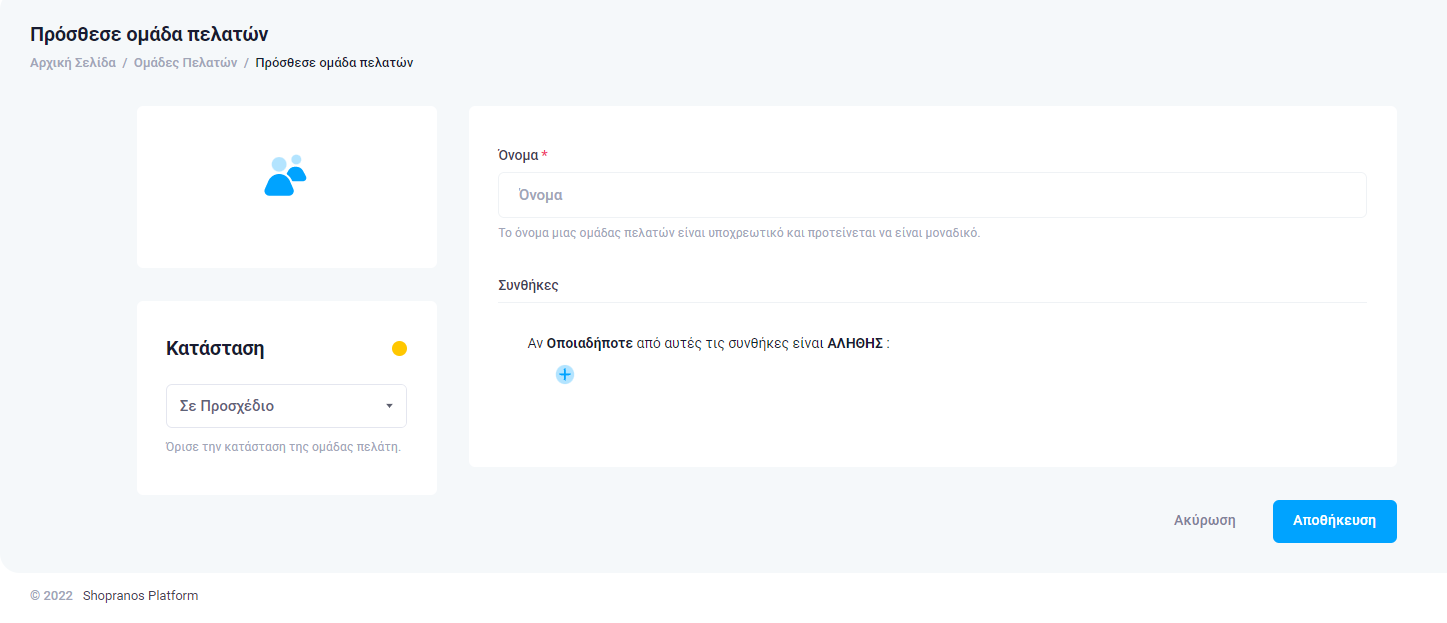
Task: Click the status dropdown caret arrow
Action: pyautogui.click(x=389, y=406)
